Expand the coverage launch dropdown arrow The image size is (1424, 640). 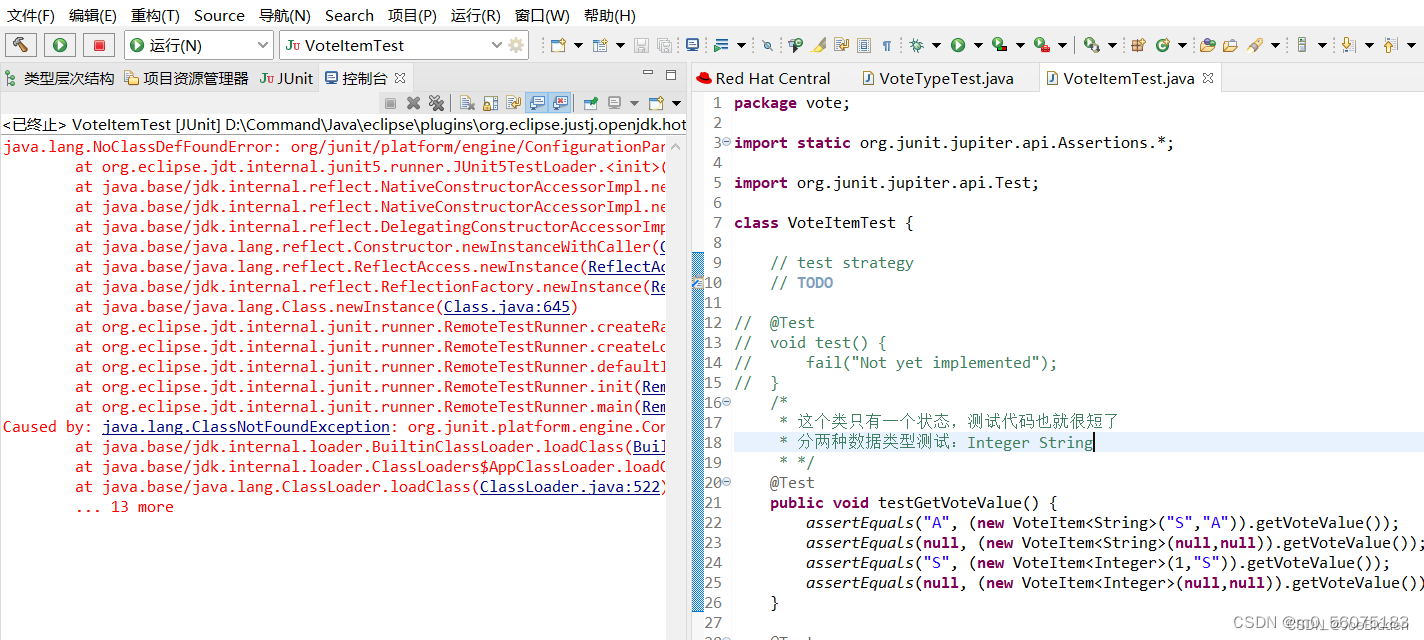pyautogui.click(x=1021, y=45)
